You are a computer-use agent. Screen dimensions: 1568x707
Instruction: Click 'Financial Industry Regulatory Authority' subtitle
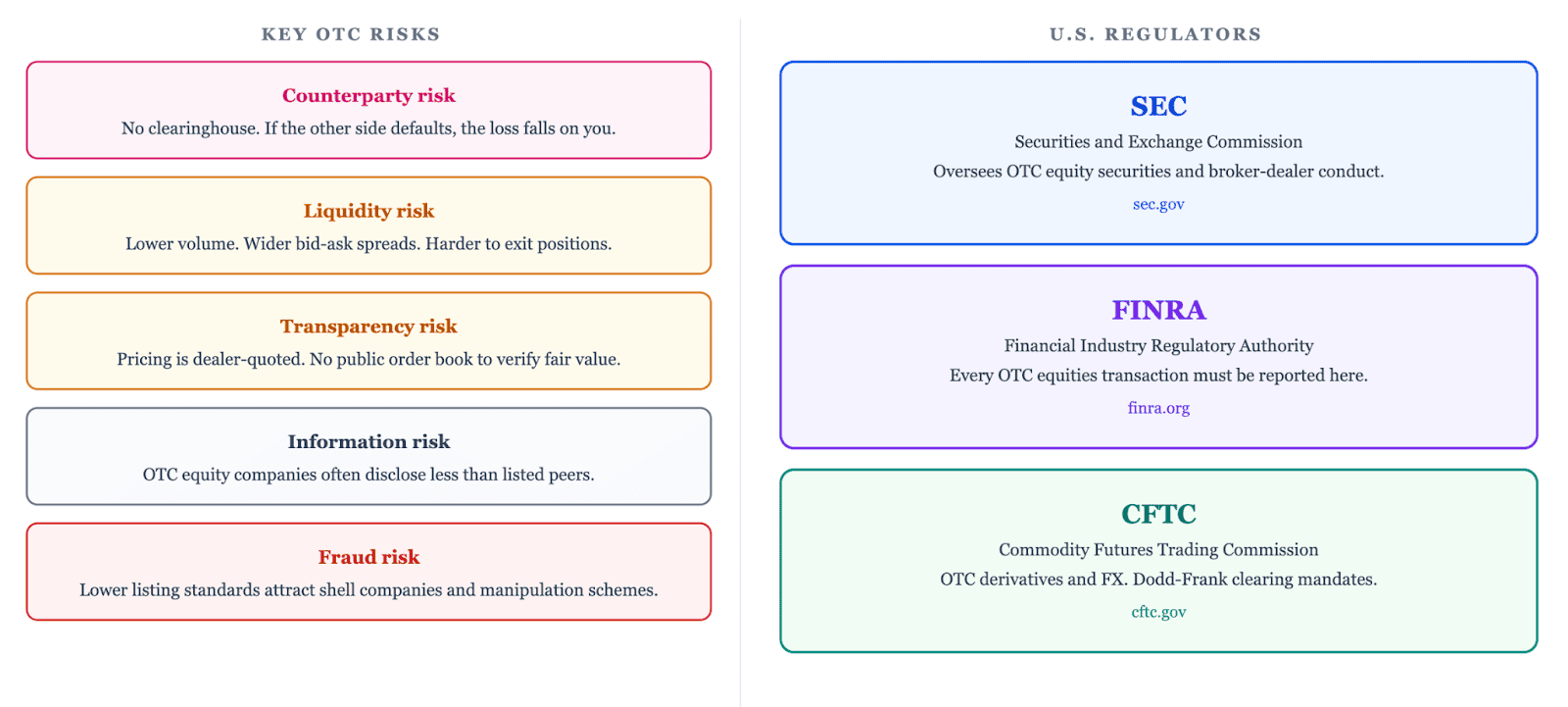(1158, 346)
